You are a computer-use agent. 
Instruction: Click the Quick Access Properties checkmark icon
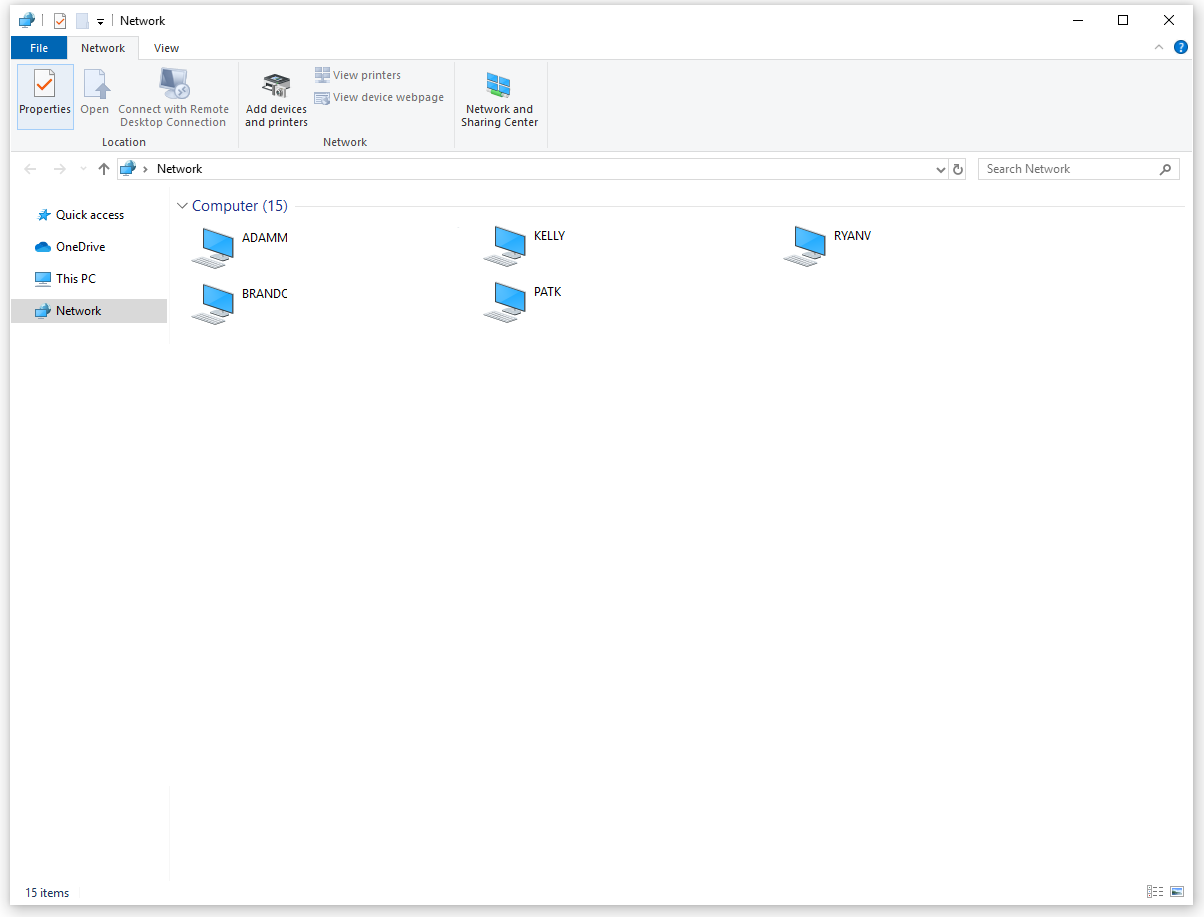point(59,20)
